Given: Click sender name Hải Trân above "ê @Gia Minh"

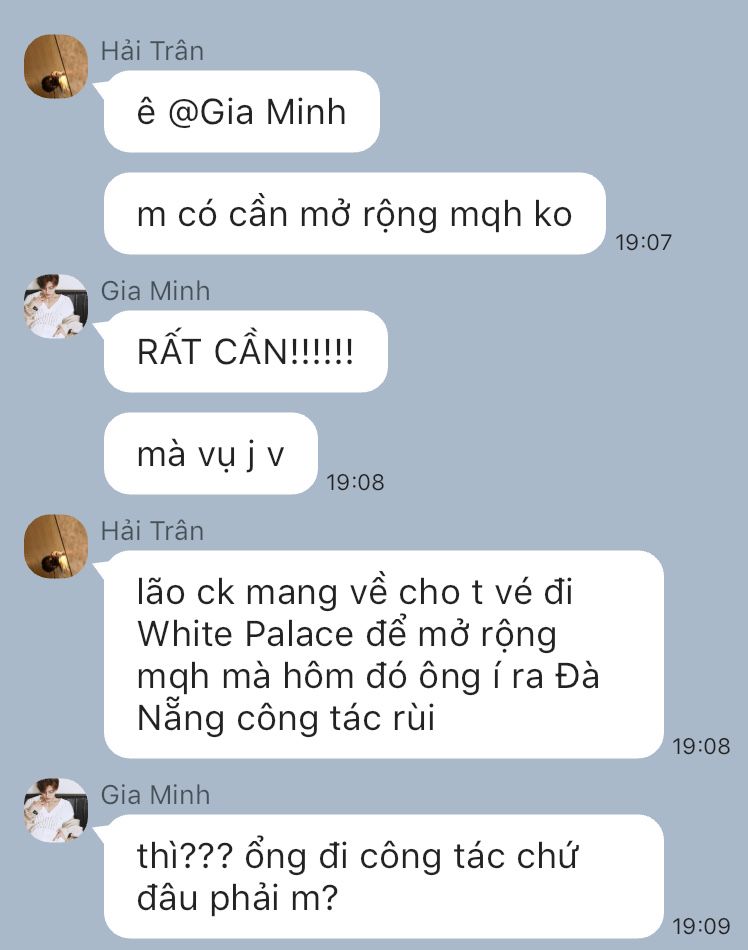Looking at the screenshot, I should [152, 50].
